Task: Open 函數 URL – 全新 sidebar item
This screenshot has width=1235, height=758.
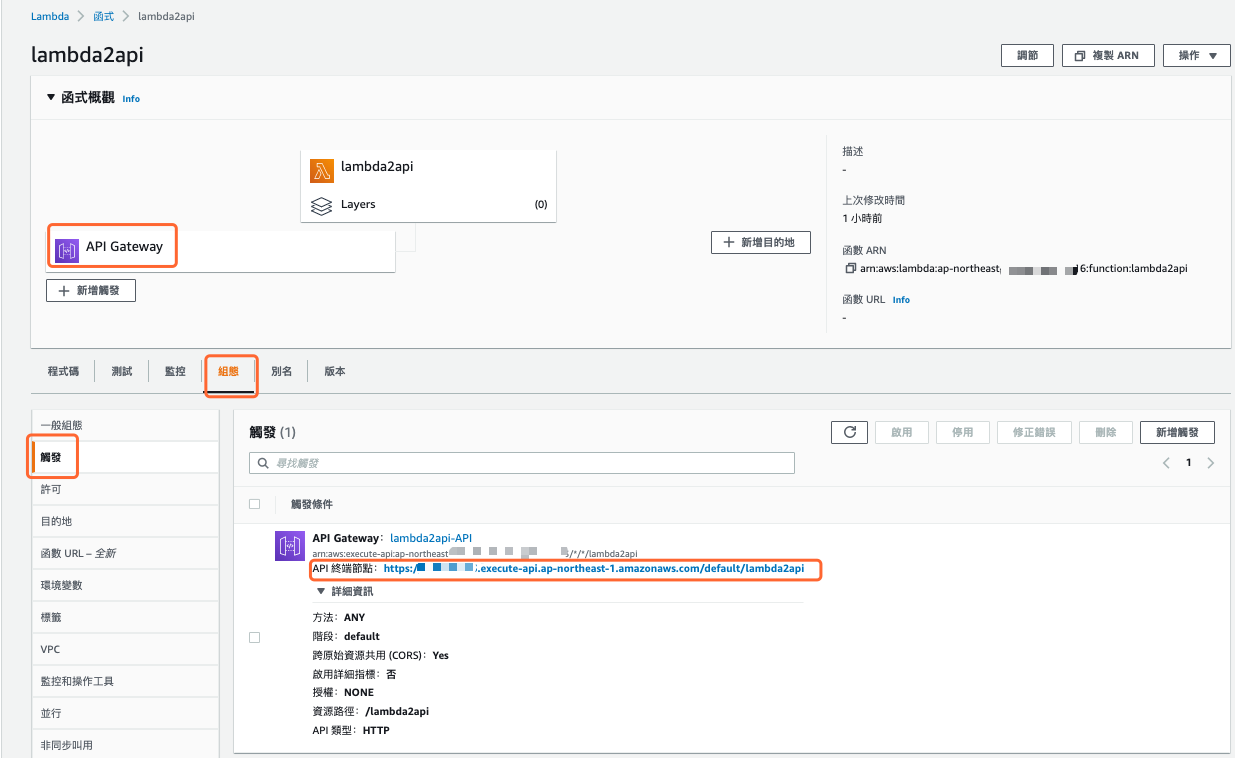Action: 125,553
